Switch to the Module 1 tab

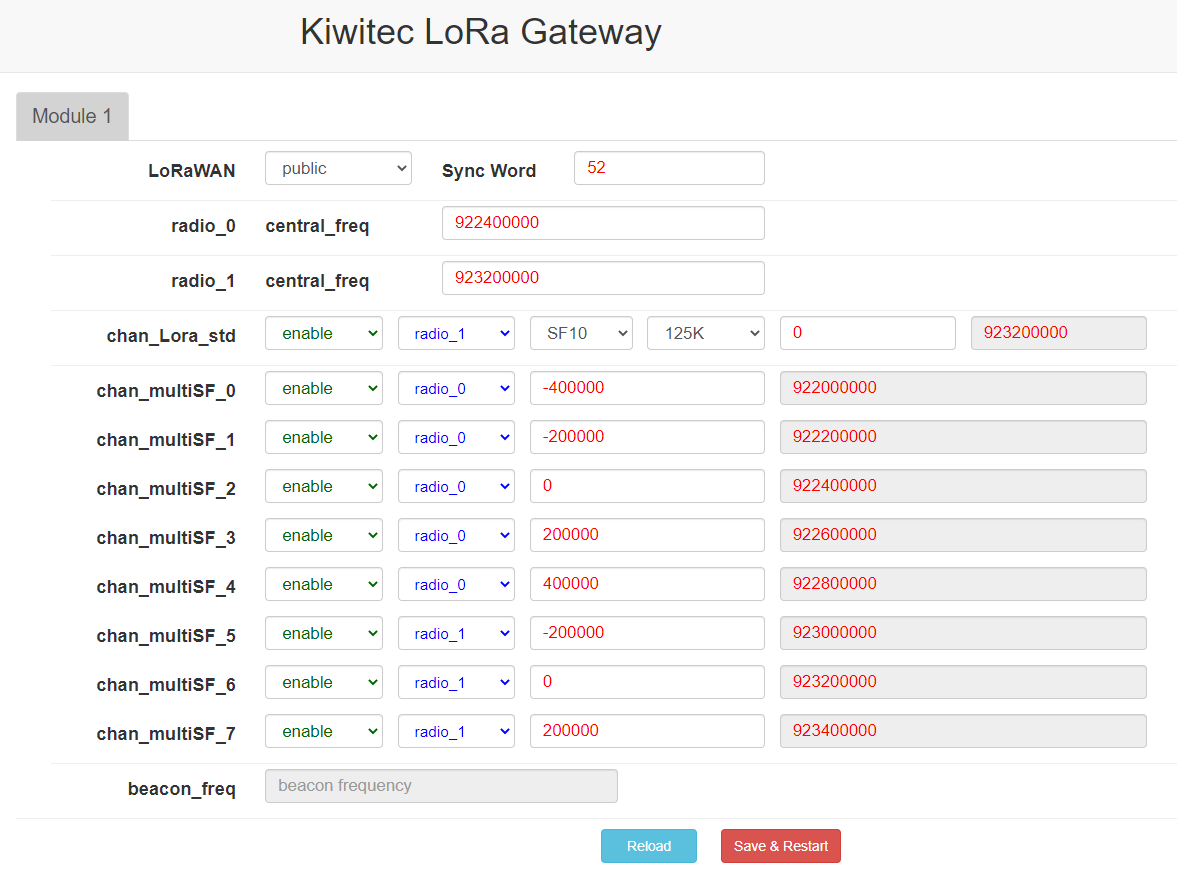(x=72, y=116)
